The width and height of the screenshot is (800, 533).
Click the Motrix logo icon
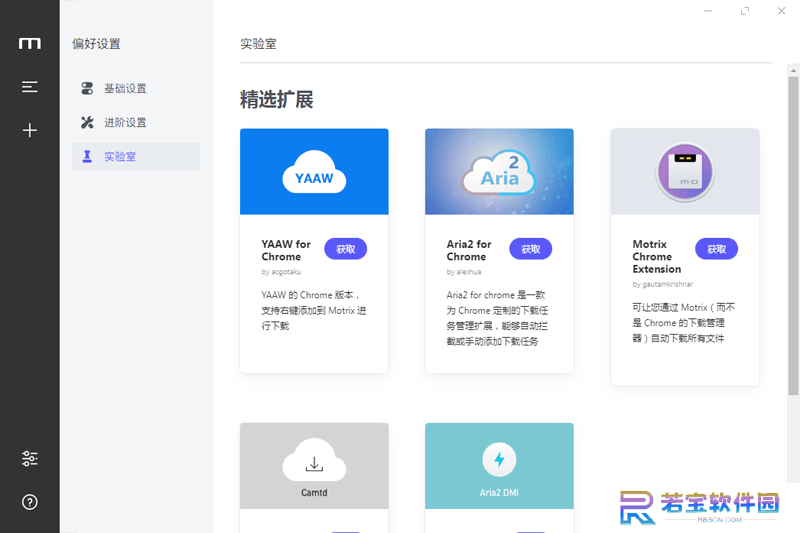pyautogui.click(x=30, y=43)
